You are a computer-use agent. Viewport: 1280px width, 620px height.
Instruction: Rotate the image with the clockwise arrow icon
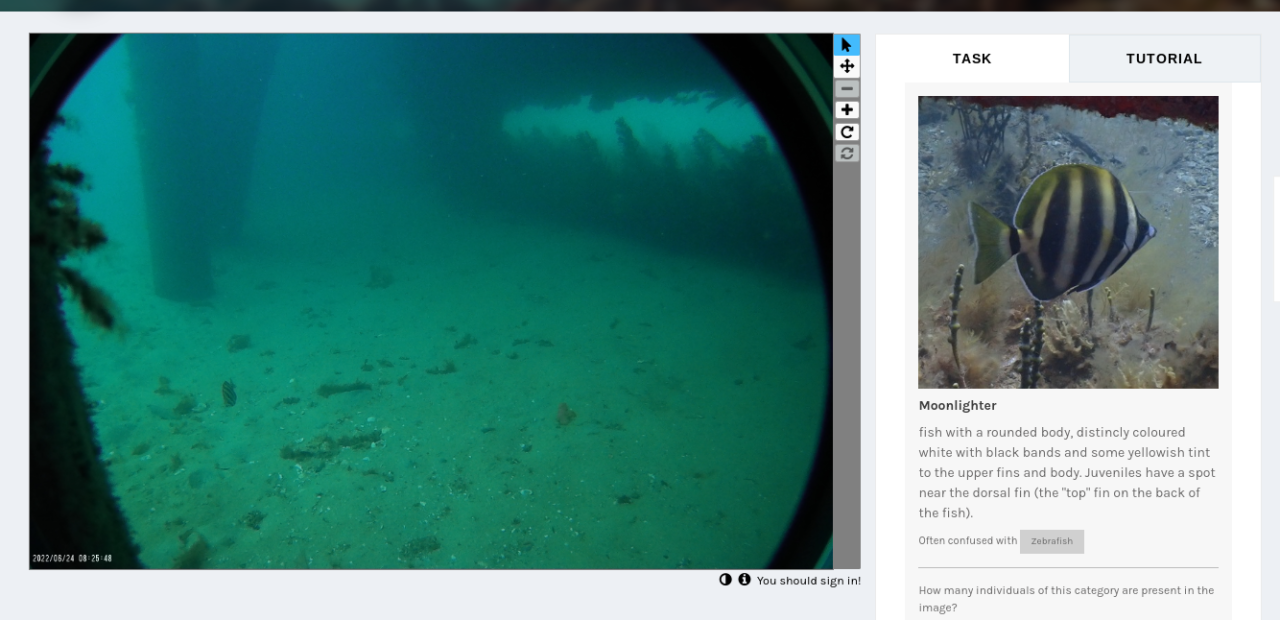[x=847, y=132]
